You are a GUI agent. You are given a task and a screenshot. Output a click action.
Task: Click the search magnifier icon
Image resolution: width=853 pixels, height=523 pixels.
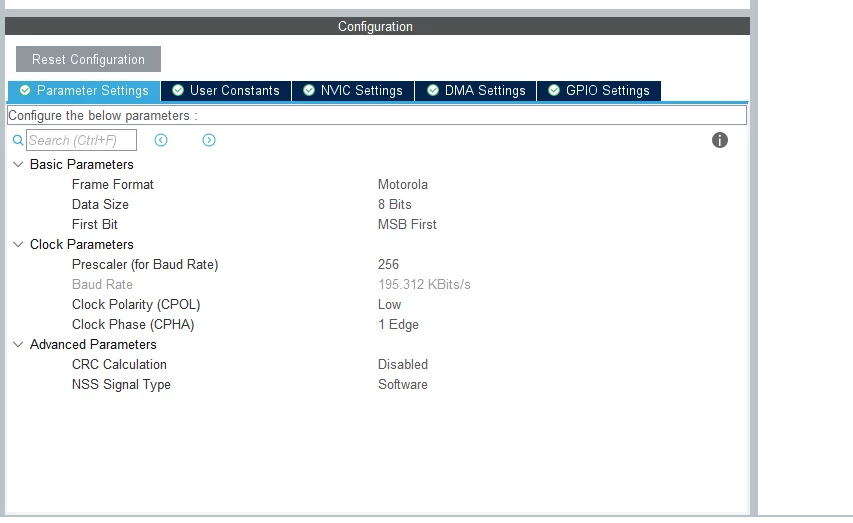click(18, 140)
